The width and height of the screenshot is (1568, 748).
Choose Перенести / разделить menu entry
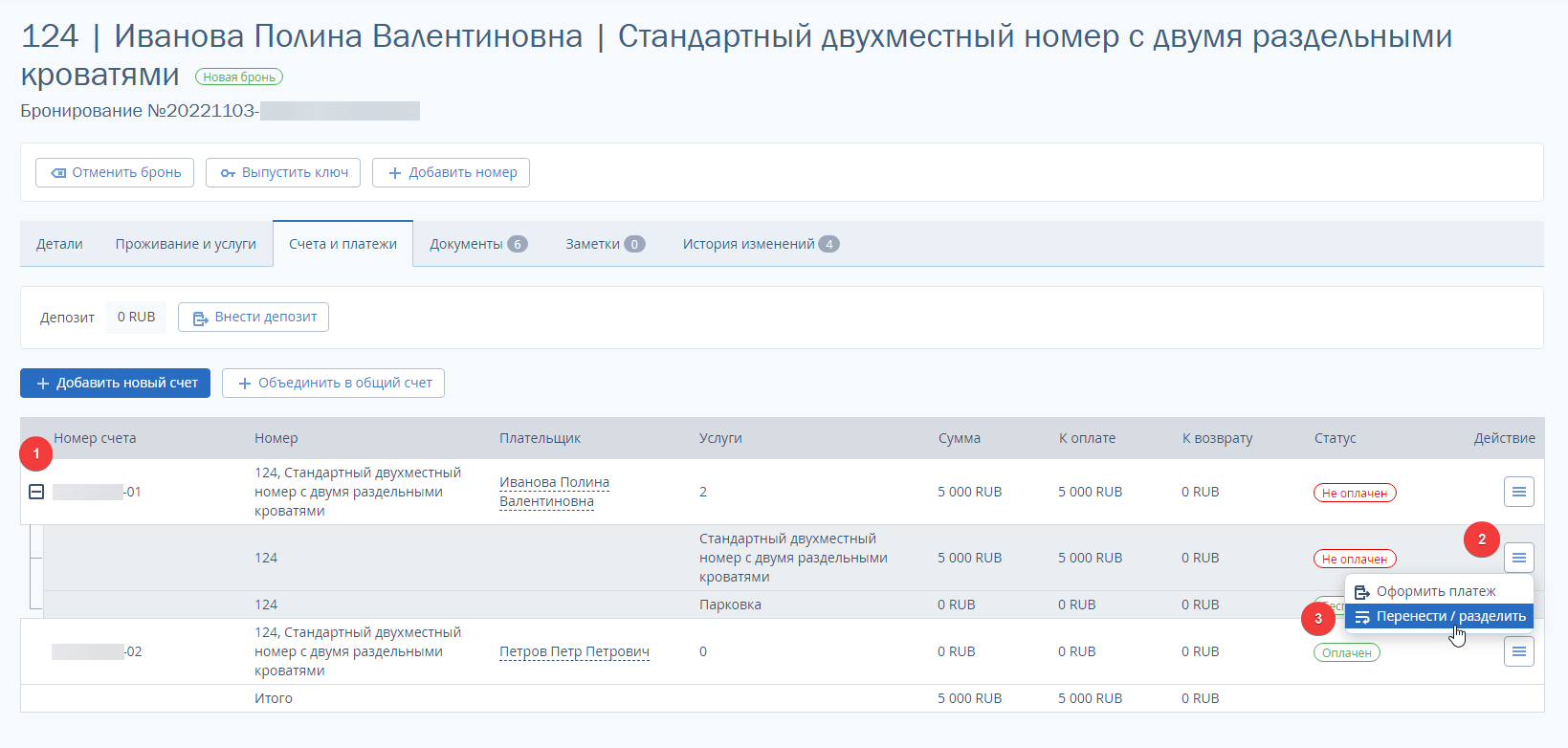point(1439,616)
